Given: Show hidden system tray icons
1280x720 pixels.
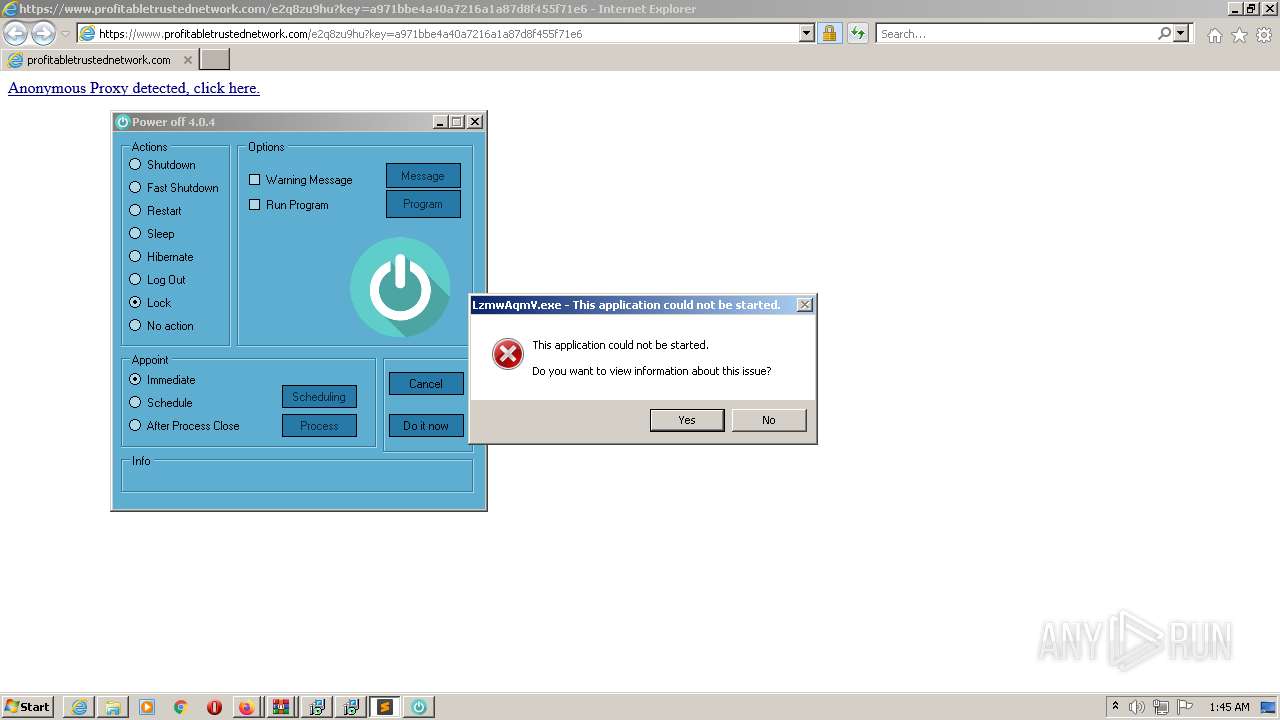Looking at the screenshot, I should tap(1116, 707).
